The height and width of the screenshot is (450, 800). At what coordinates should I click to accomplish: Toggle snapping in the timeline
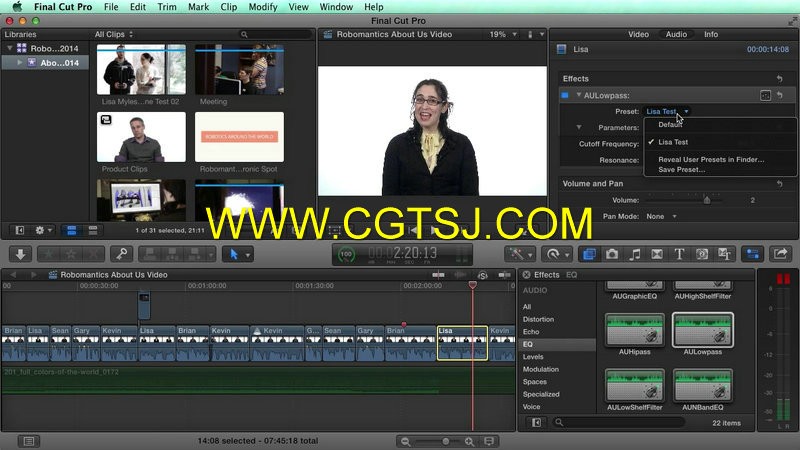point(505,275)
